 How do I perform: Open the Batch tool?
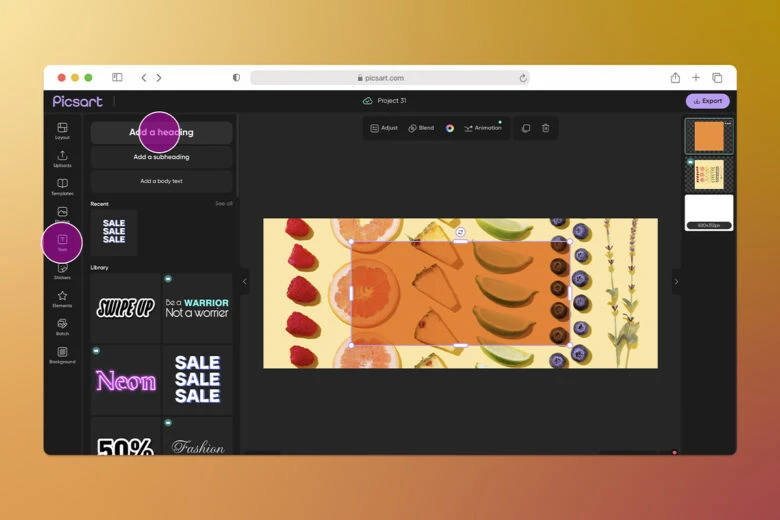click(x=62, y=326)
